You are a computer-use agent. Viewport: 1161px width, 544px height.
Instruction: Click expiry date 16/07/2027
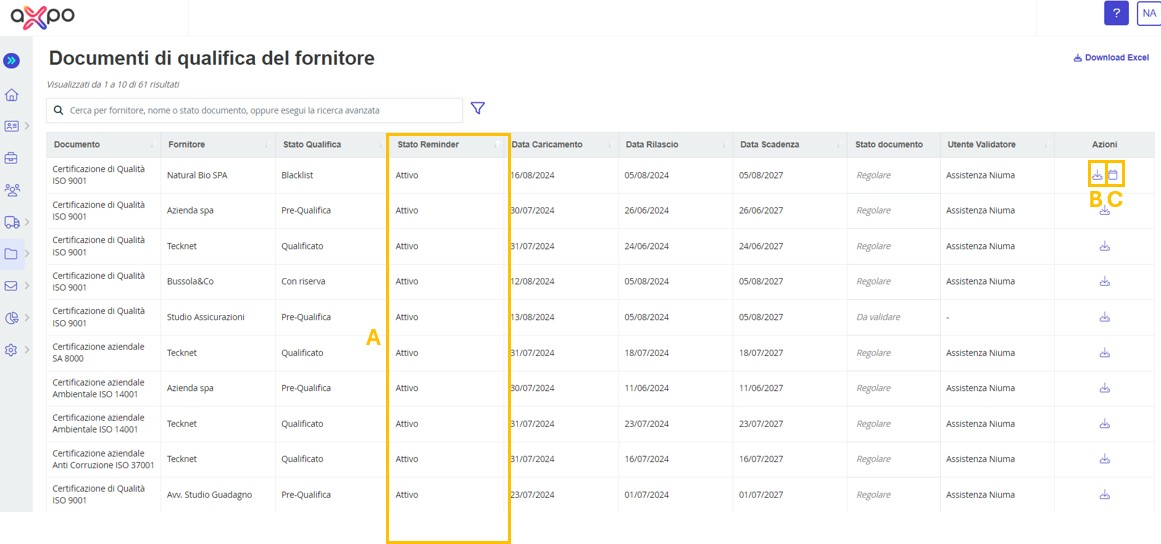pyautogui.click(x=761, y=460)
